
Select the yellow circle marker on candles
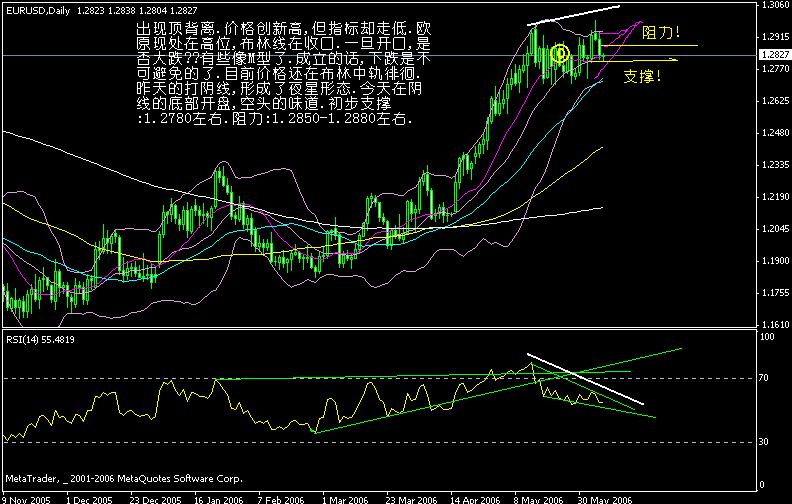click(560, 53)
